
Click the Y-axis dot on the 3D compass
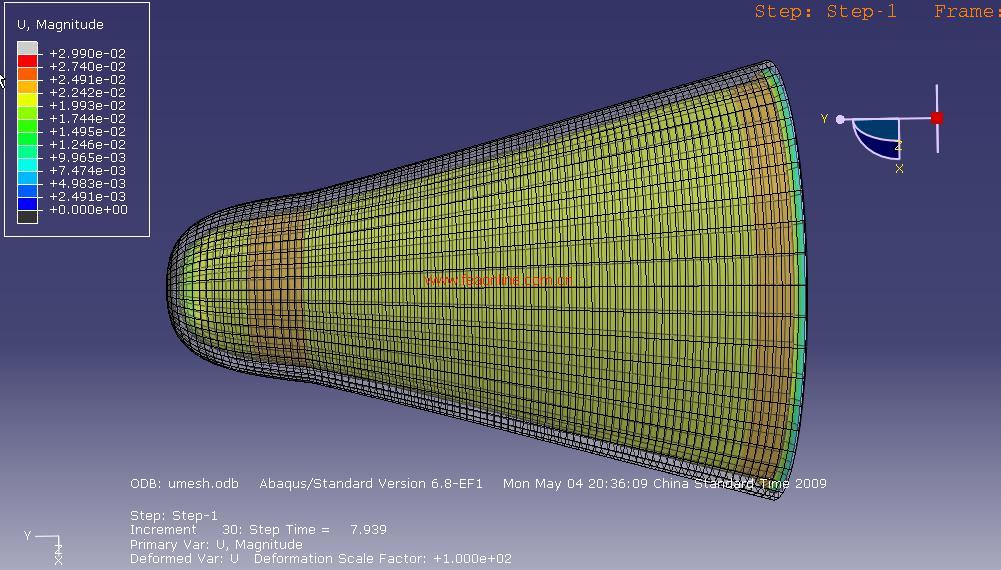(840, 120)
